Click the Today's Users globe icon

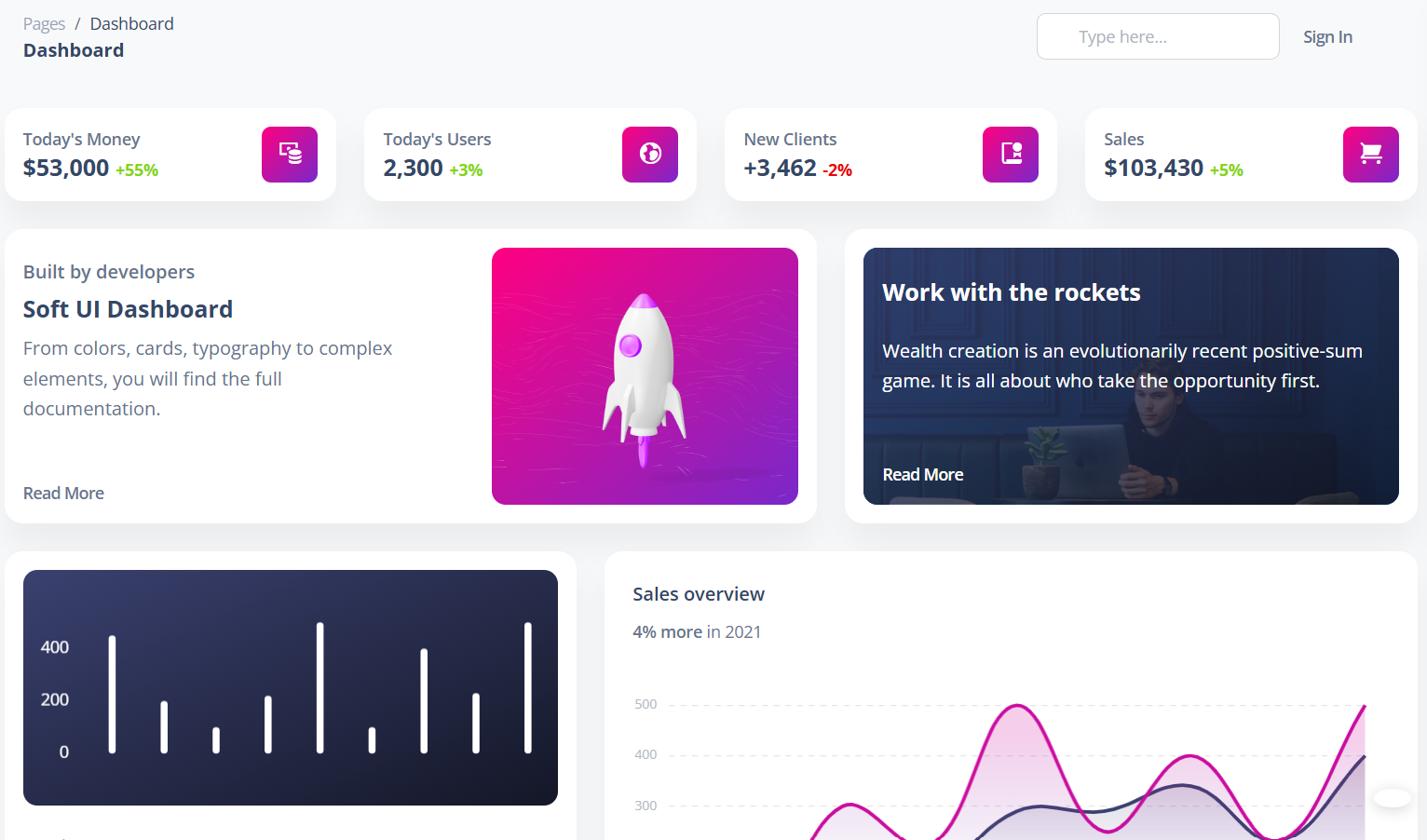650,155
